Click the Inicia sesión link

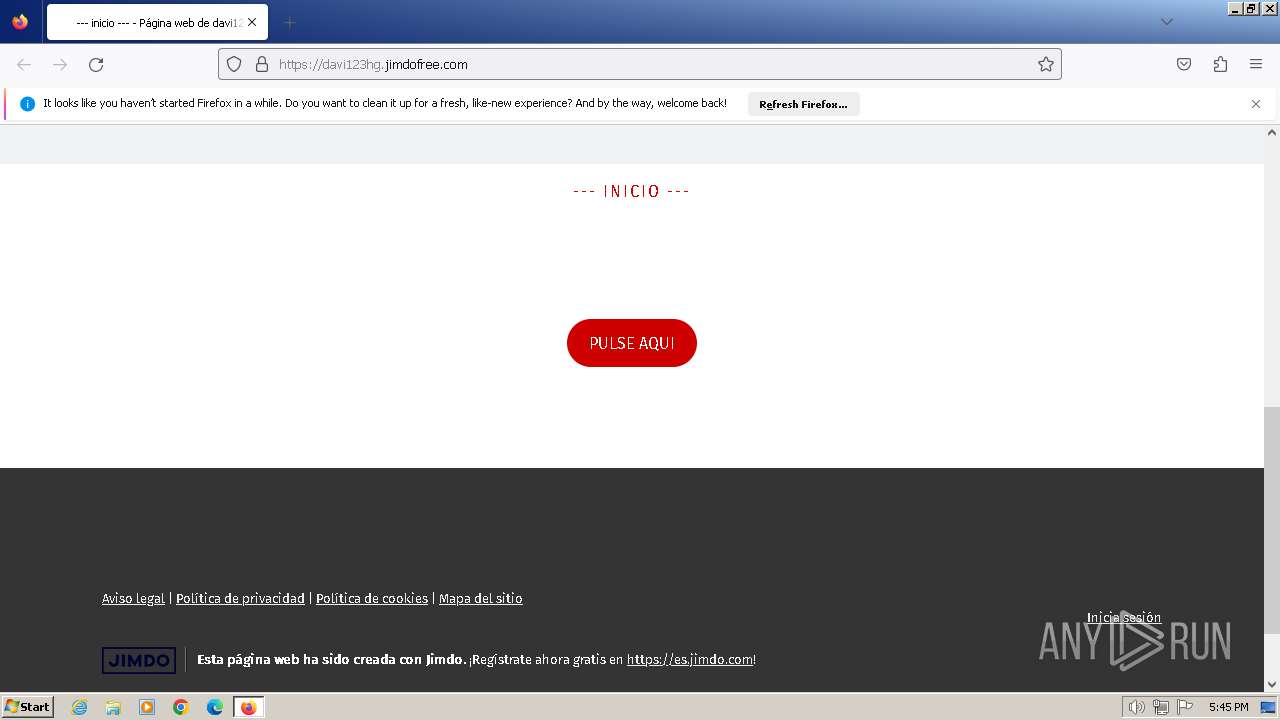[1124, 617]
